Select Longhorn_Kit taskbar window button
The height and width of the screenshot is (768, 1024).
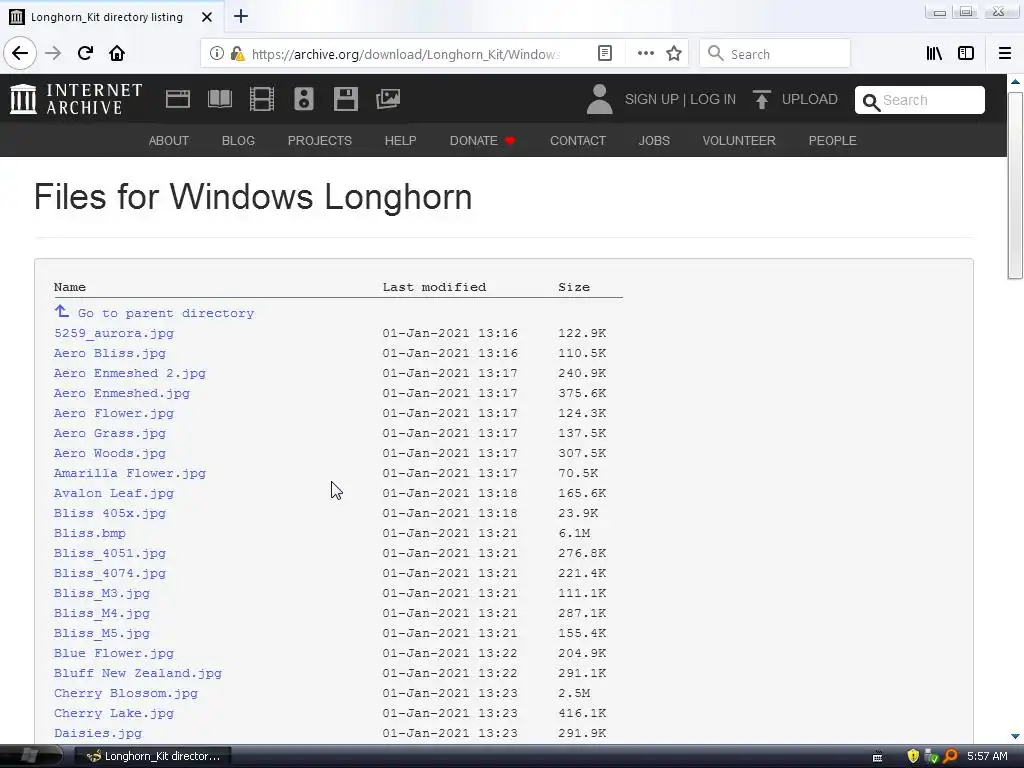(x=152, y=756)
